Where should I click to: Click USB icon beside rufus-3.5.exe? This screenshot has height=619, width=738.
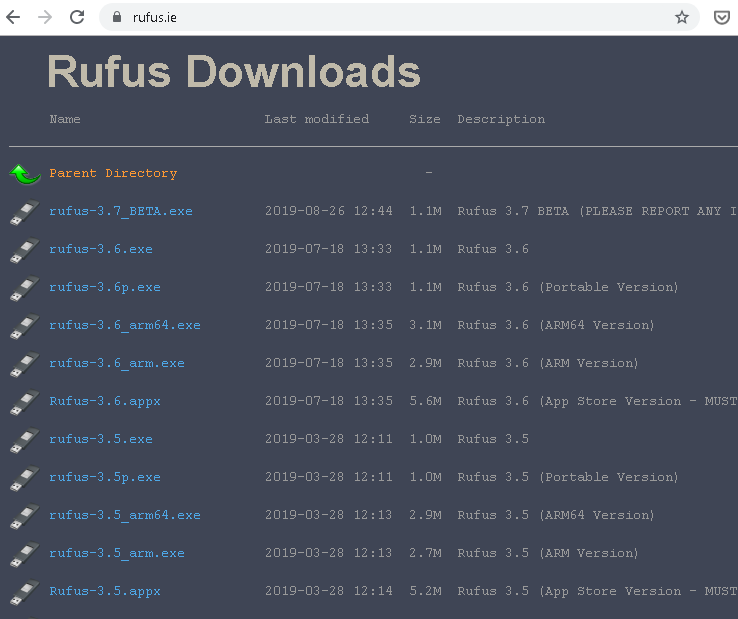pos(24,440)
